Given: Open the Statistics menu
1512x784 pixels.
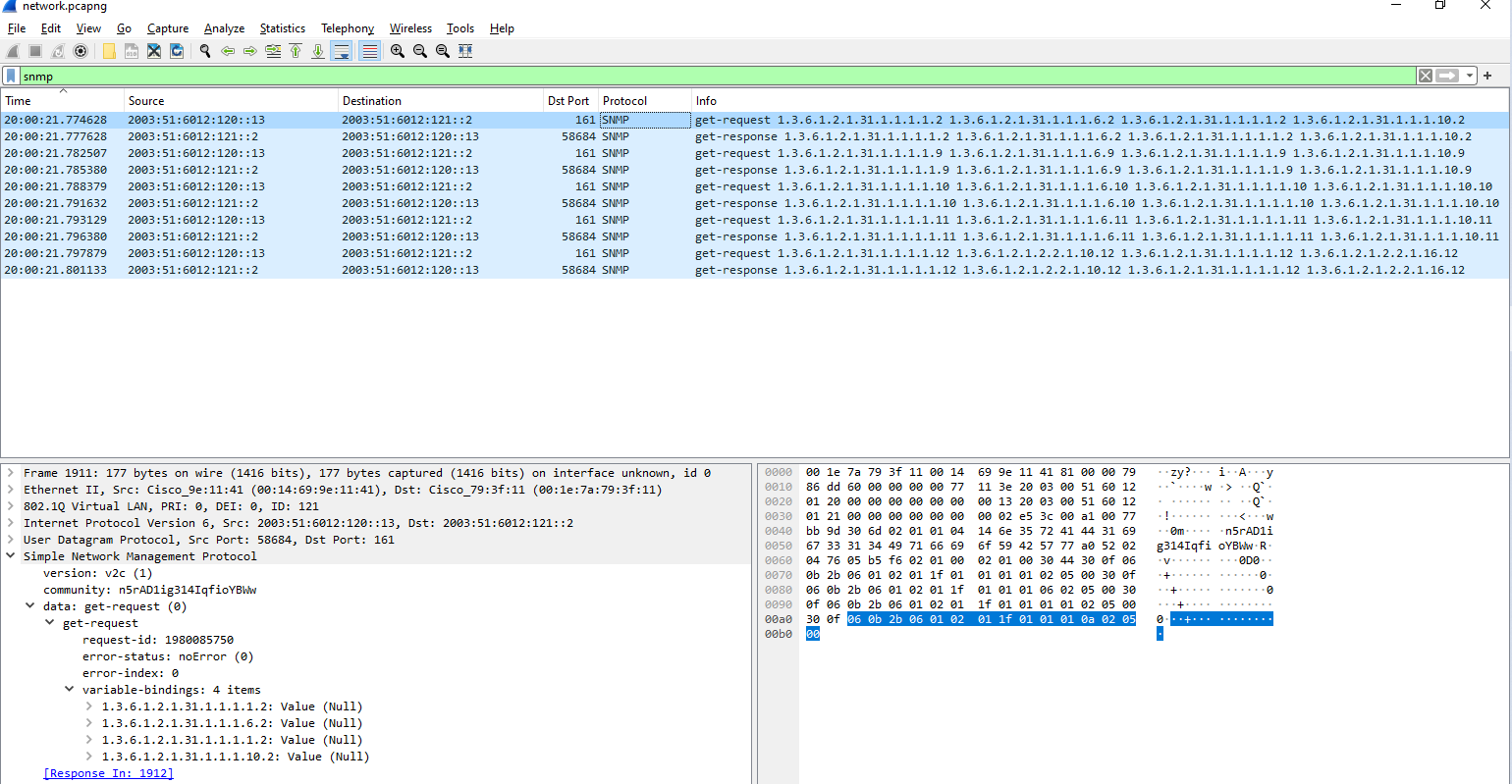Looking at the screenshot, I should pyautogui.click(x=282, y=28).
